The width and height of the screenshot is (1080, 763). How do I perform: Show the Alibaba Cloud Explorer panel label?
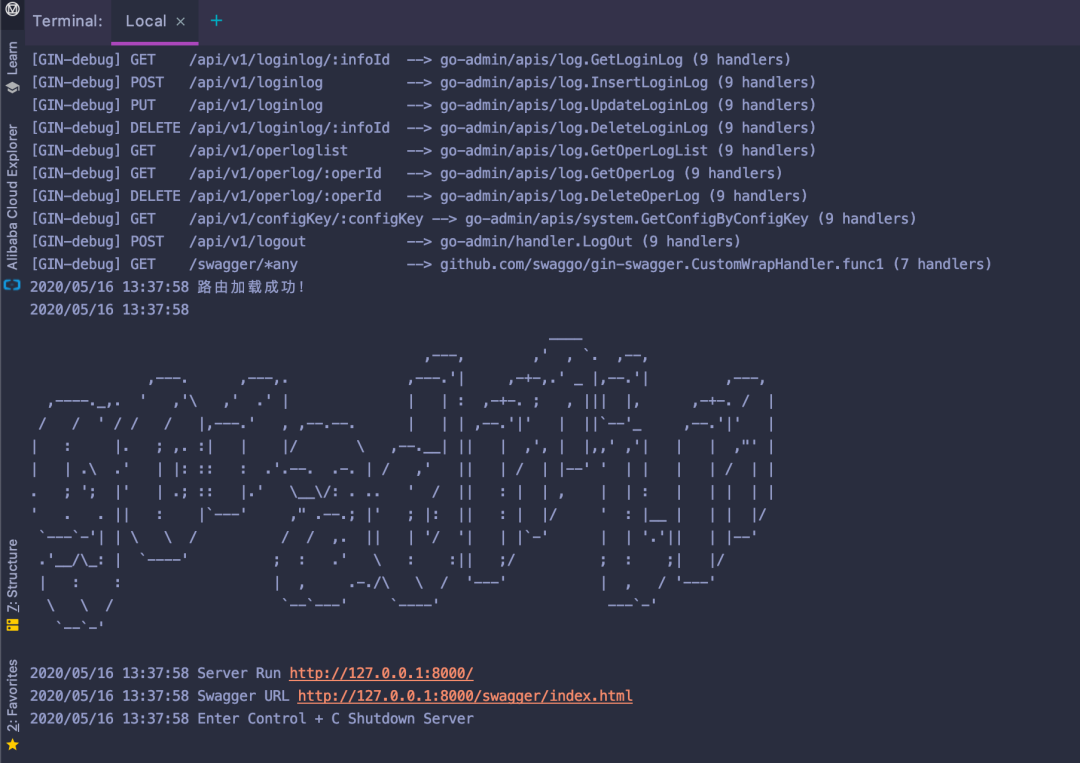pos(12,196)
